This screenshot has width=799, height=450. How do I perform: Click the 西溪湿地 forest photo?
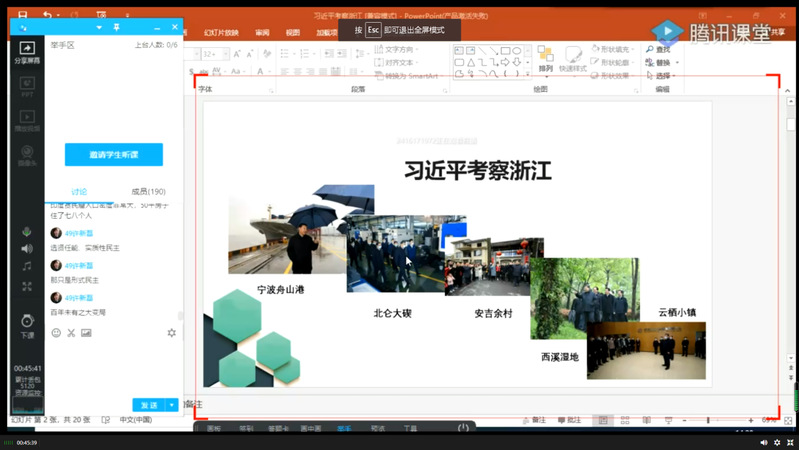pos(584,290)
